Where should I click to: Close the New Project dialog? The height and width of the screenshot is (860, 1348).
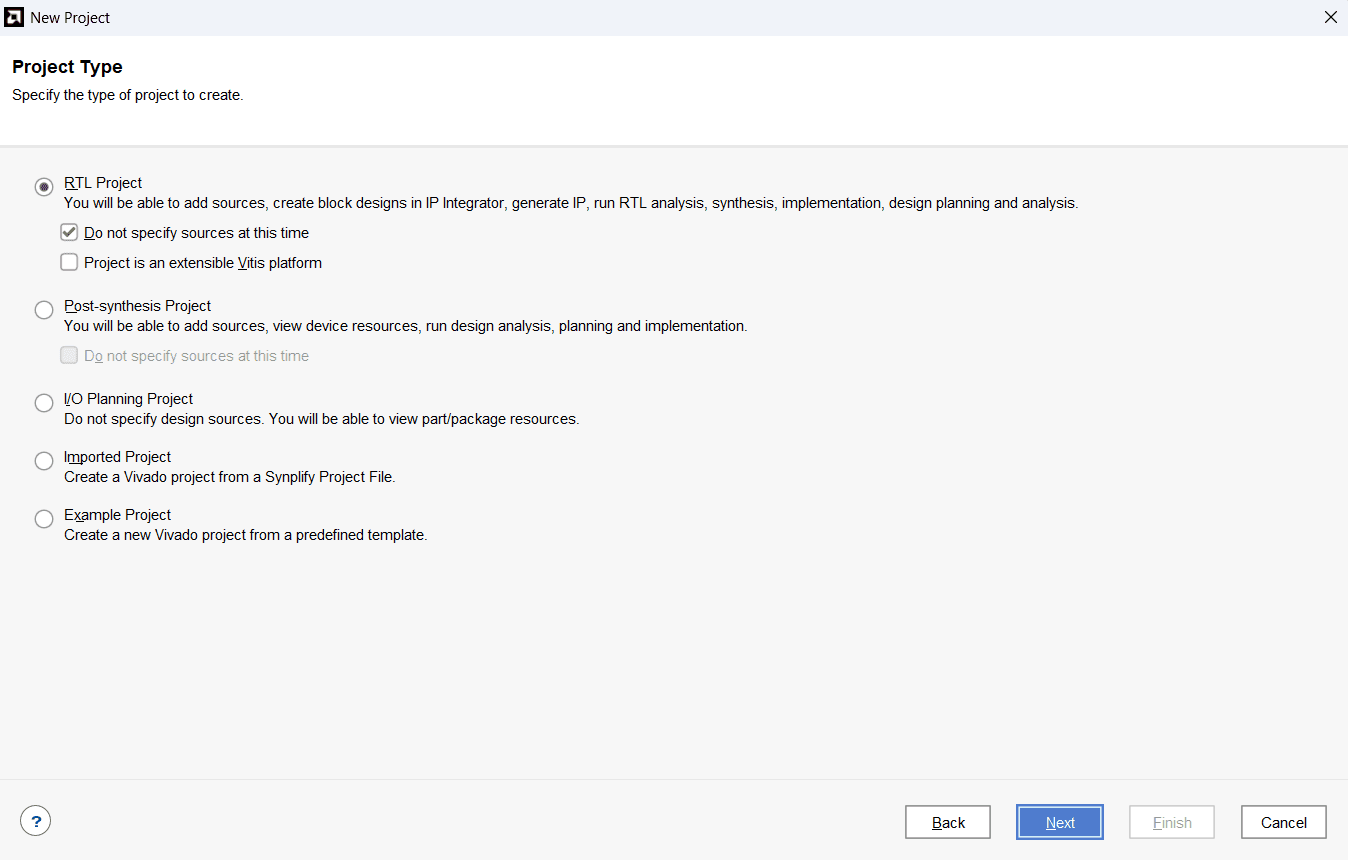point(1330,17)
